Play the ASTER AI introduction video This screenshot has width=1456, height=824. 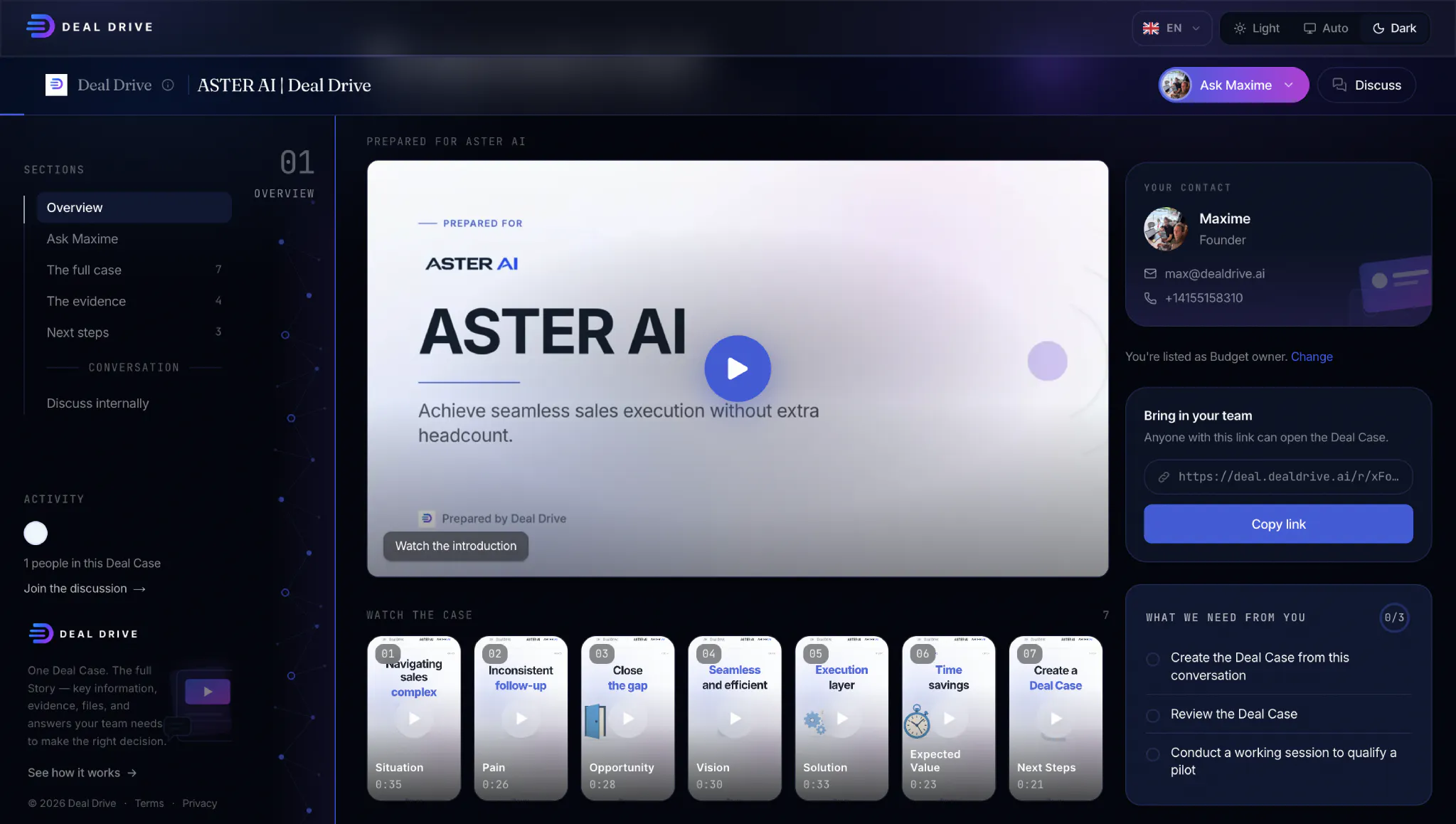738,369
